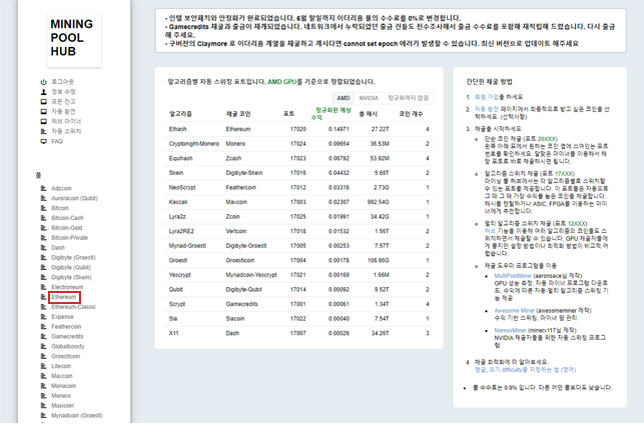Click the chart icon beside Maxcoin
This screenshot has height=426, width=644.
pyautogui.click(x=44, y=375)
